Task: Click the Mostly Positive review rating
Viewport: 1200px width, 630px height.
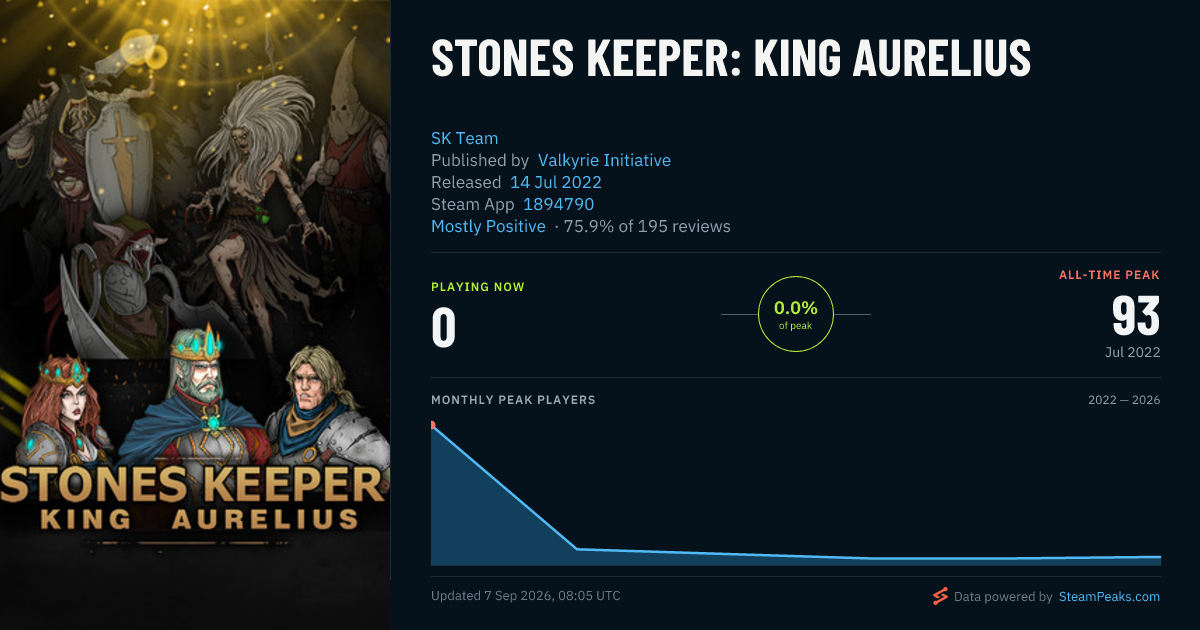Action: click(488, 226)
